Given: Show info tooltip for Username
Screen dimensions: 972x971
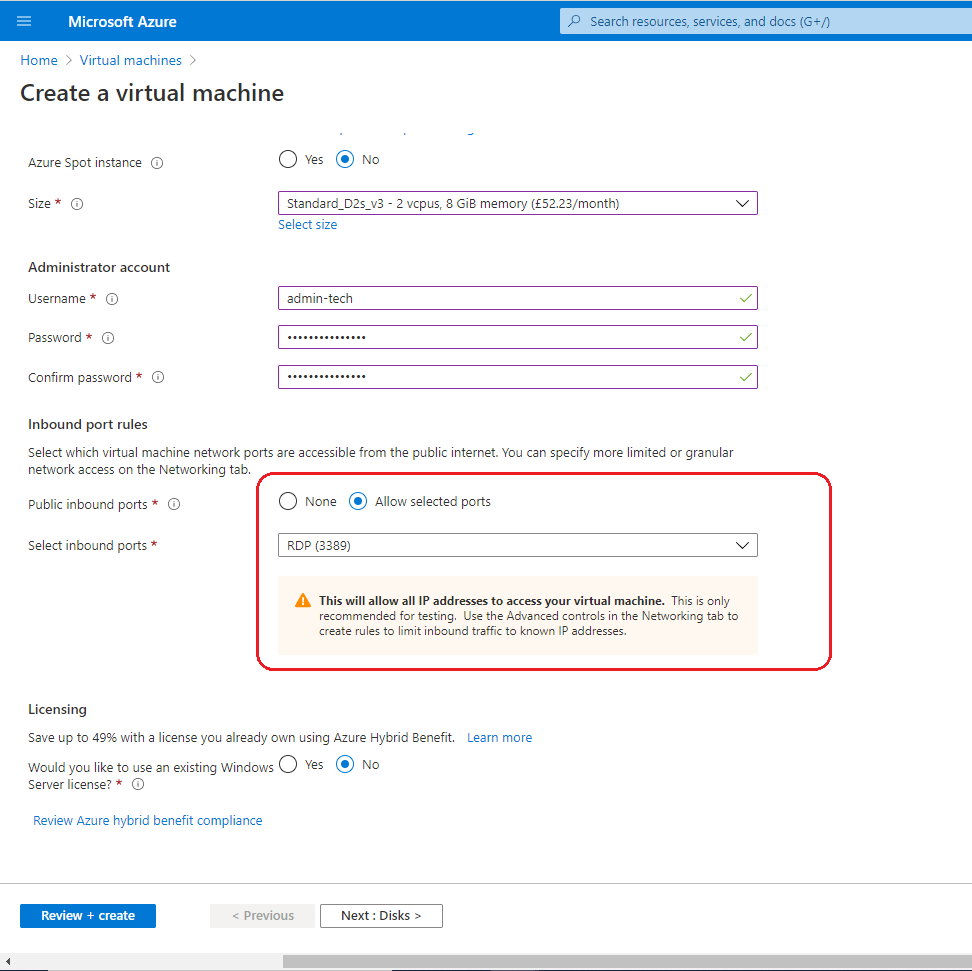Looking at the screenshot, I should pyautogui.click(x=112, y=299).
